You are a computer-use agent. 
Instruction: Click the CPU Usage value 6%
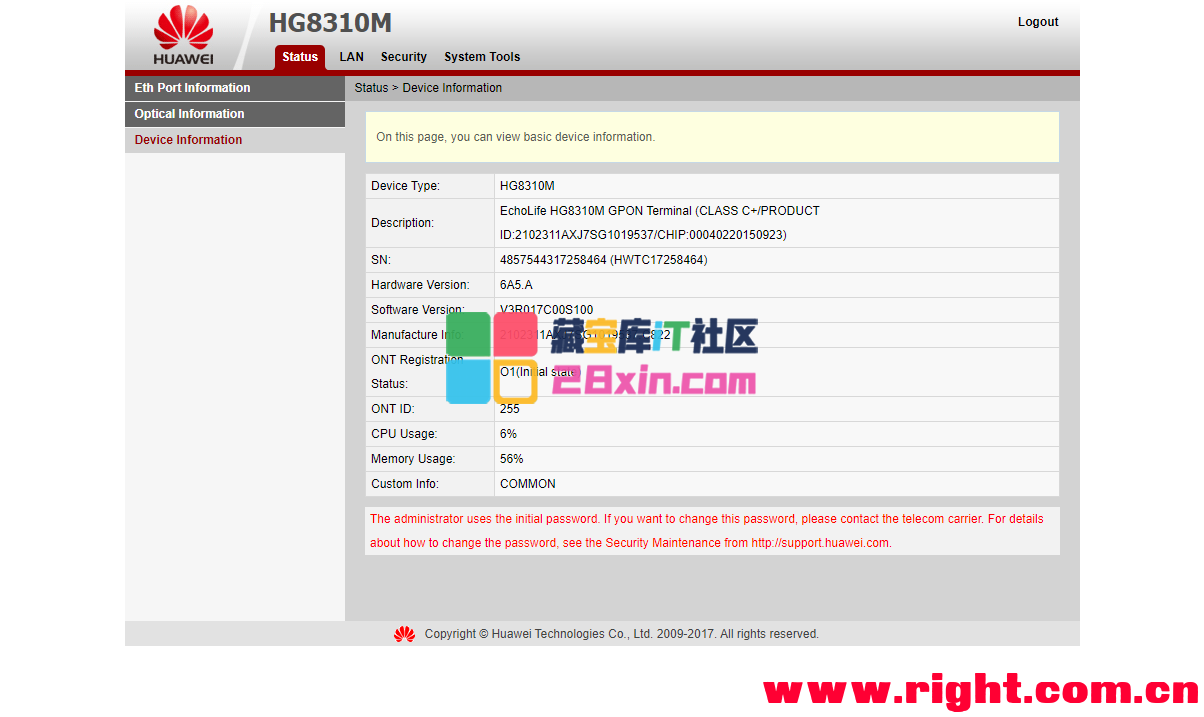(x=508, y=434)
